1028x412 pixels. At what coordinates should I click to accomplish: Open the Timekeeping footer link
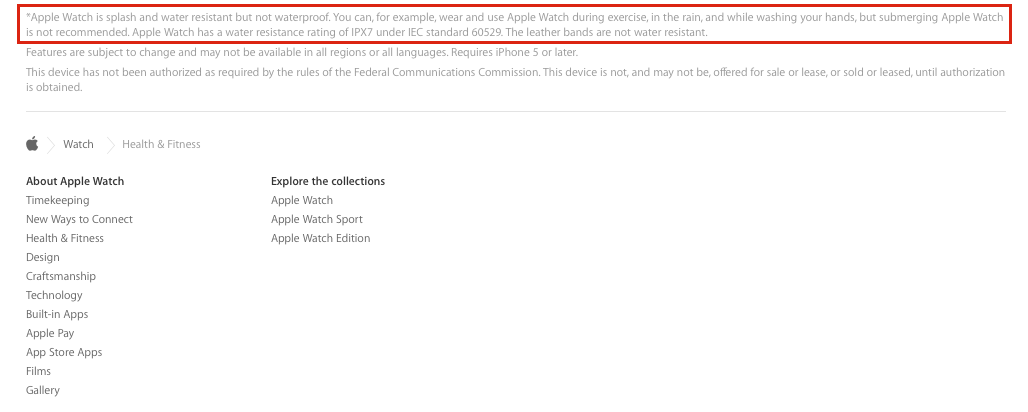(58, 200)
